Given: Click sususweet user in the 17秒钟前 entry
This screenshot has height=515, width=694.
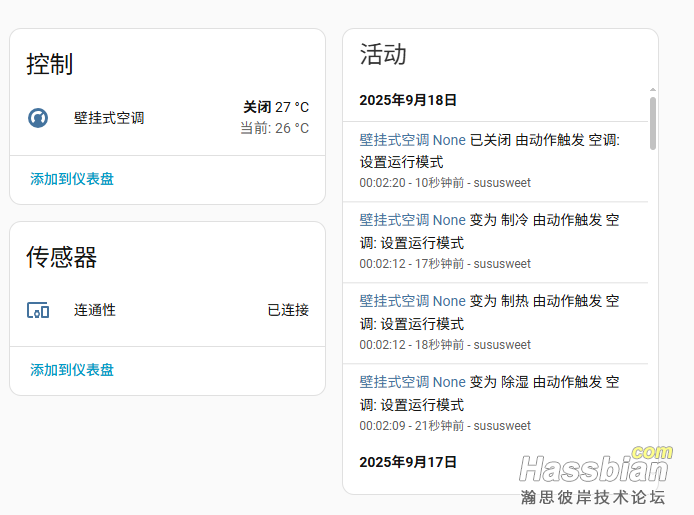Looking at the screenshot, I should click(501, 264).
